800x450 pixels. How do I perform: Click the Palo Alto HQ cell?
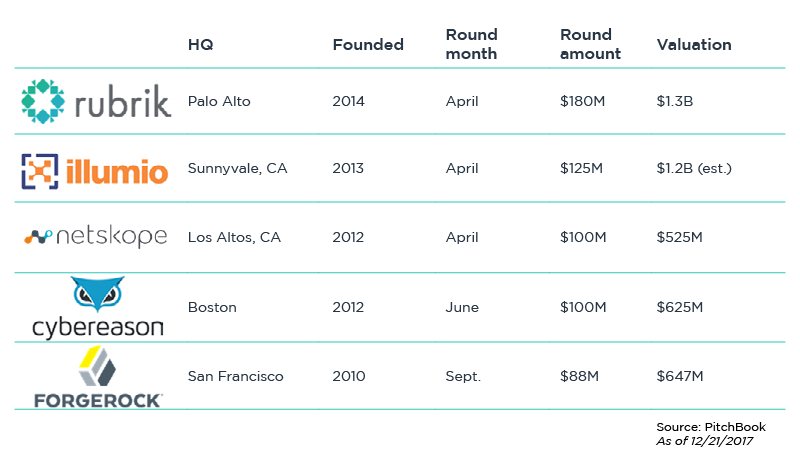click(x=219, y=101)
